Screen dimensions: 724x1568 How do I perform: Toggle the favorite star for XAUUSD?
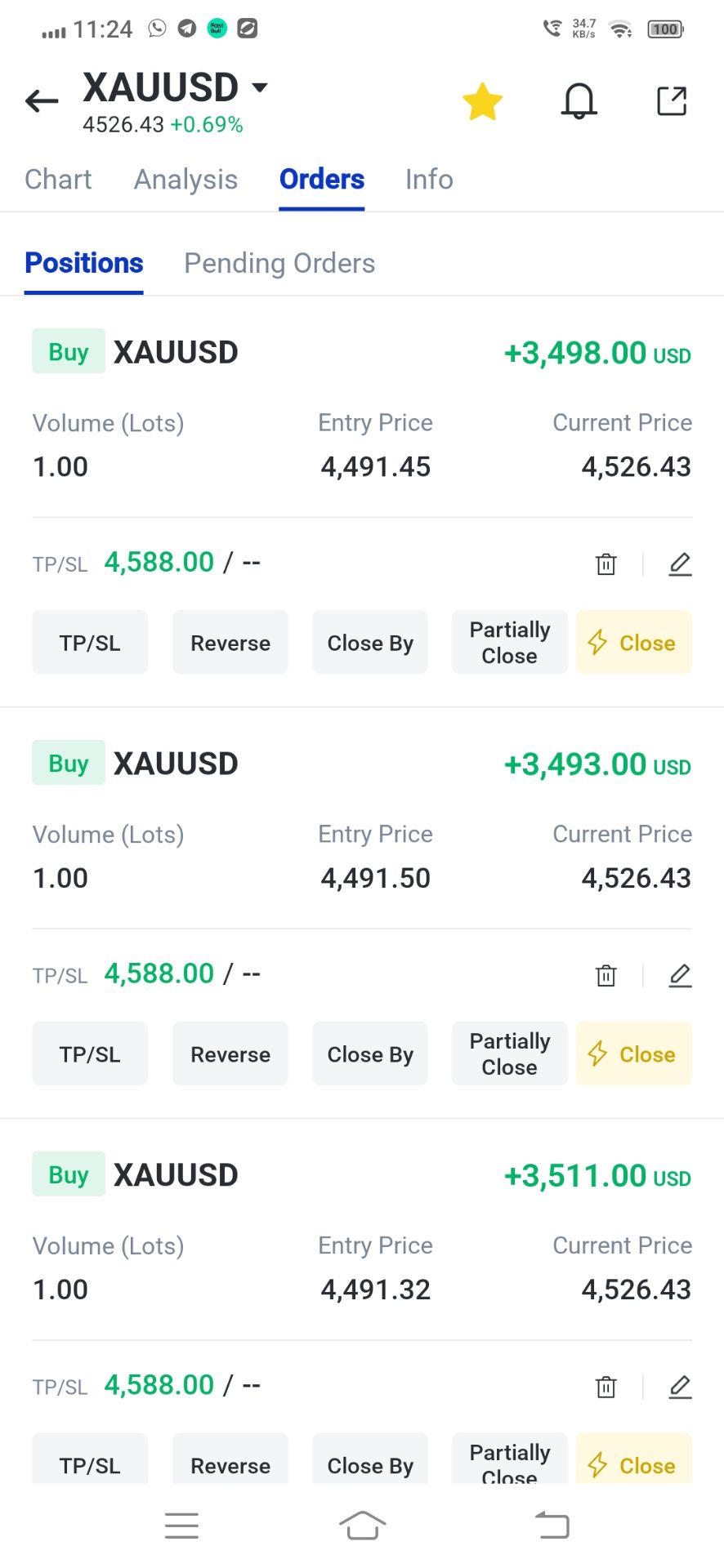pos(482,102)
